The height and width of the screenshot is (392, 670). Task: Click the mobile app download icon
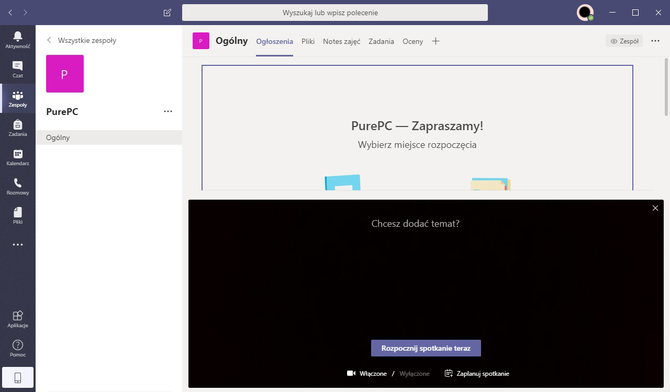(x=18, y=377)
